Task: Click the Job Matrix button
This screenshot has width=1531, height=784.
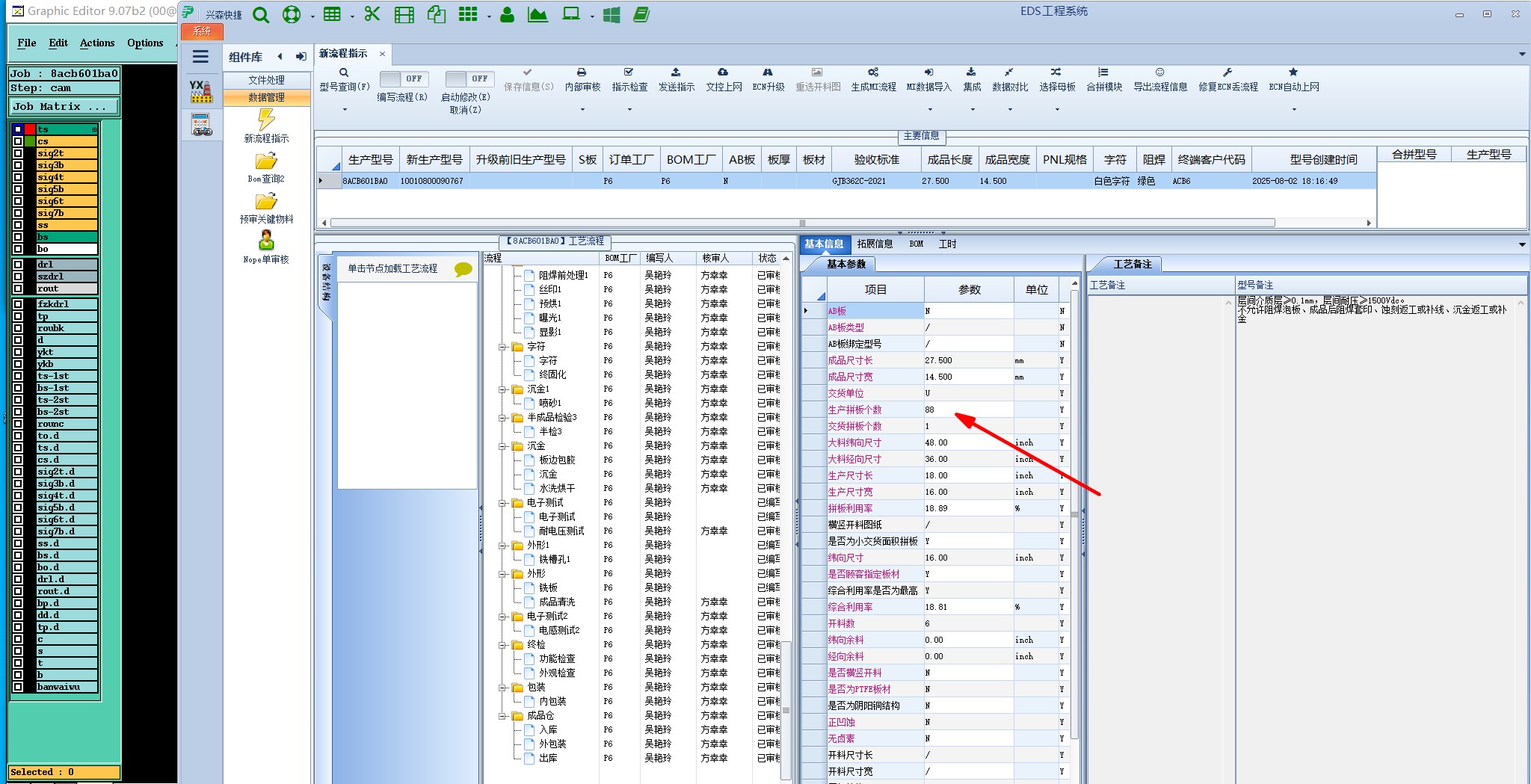Action: pyautogui.click(x=64, y=107)
